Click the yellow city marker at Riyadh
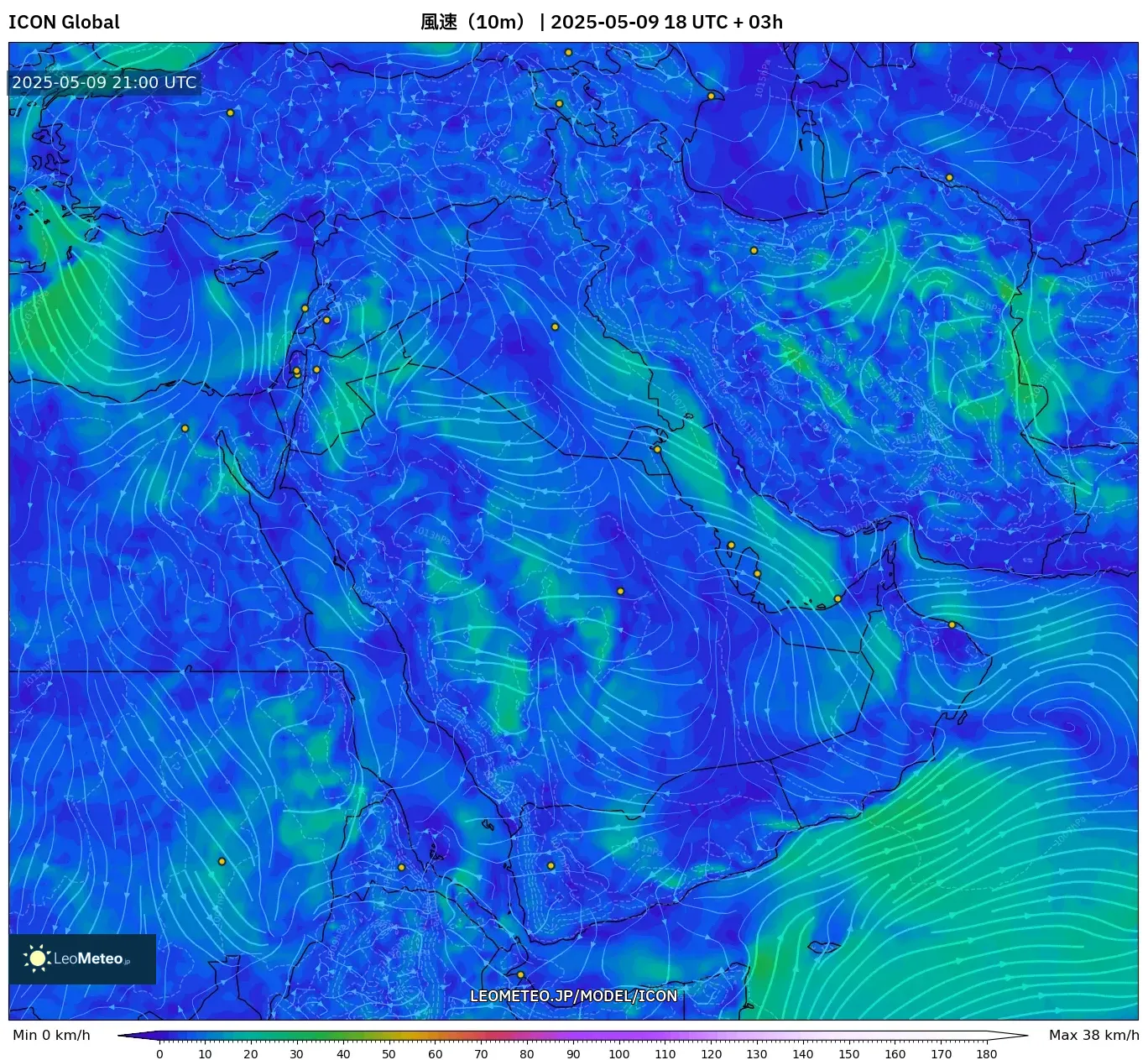This screenshot has height=1060, width=1148. 621,591
